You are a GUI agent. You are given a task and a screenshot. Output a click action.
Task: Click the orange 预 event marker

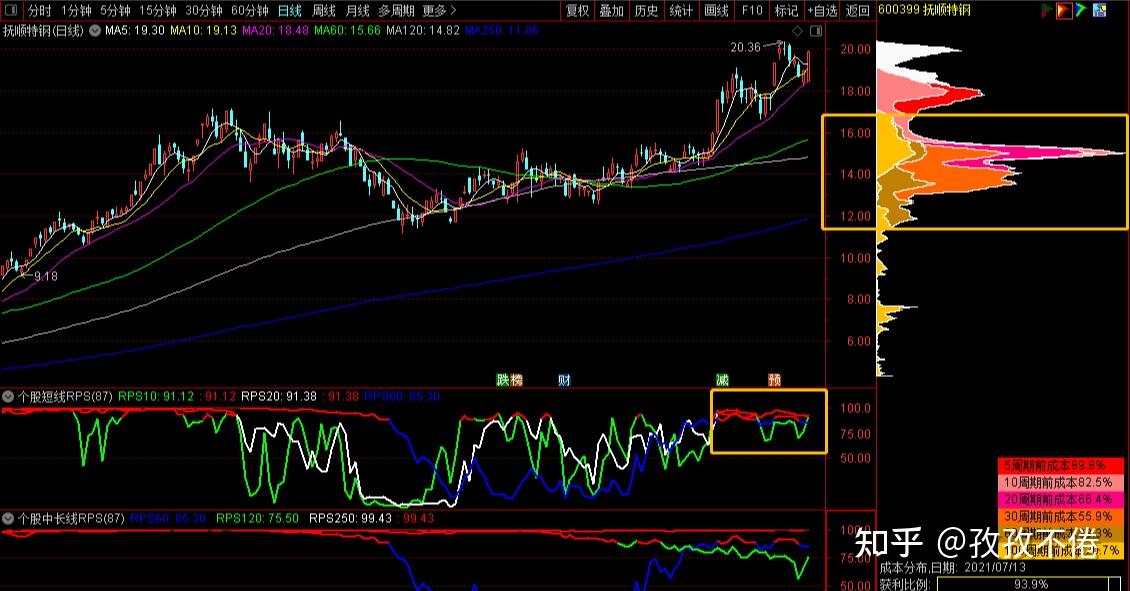pos(775,380)
